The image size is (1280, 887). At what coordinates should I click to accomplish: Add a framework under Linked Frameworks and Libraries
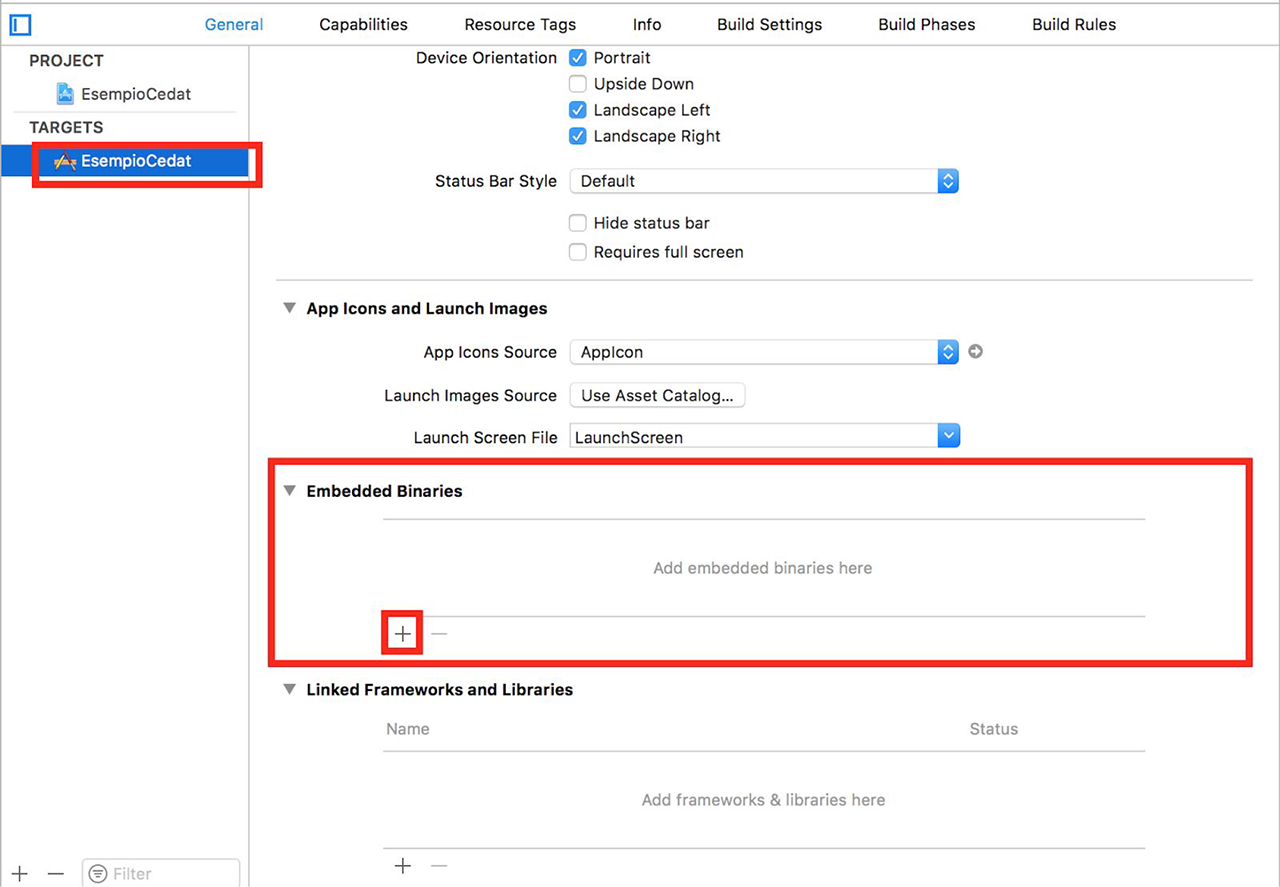click(x=402, y=866)
